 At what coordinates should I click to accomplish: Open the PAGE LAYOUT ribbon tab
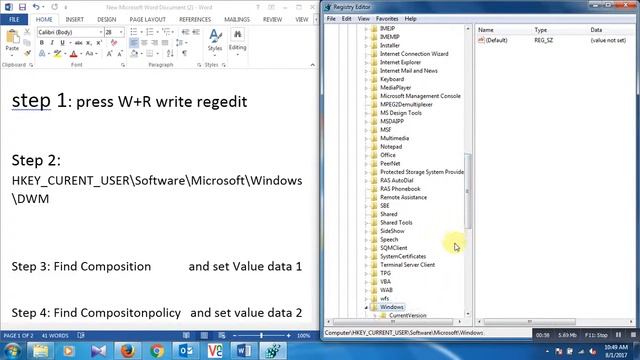click(x=148, y=20)
